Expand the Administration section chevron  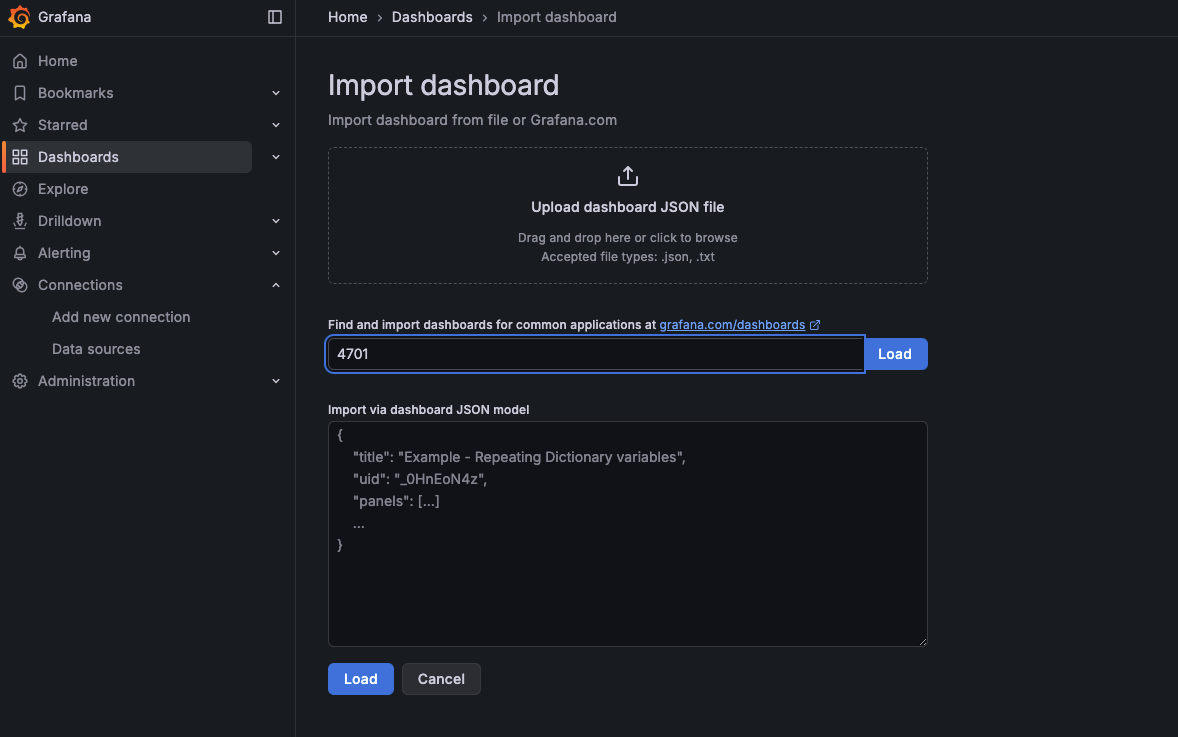tap(276, 381)
